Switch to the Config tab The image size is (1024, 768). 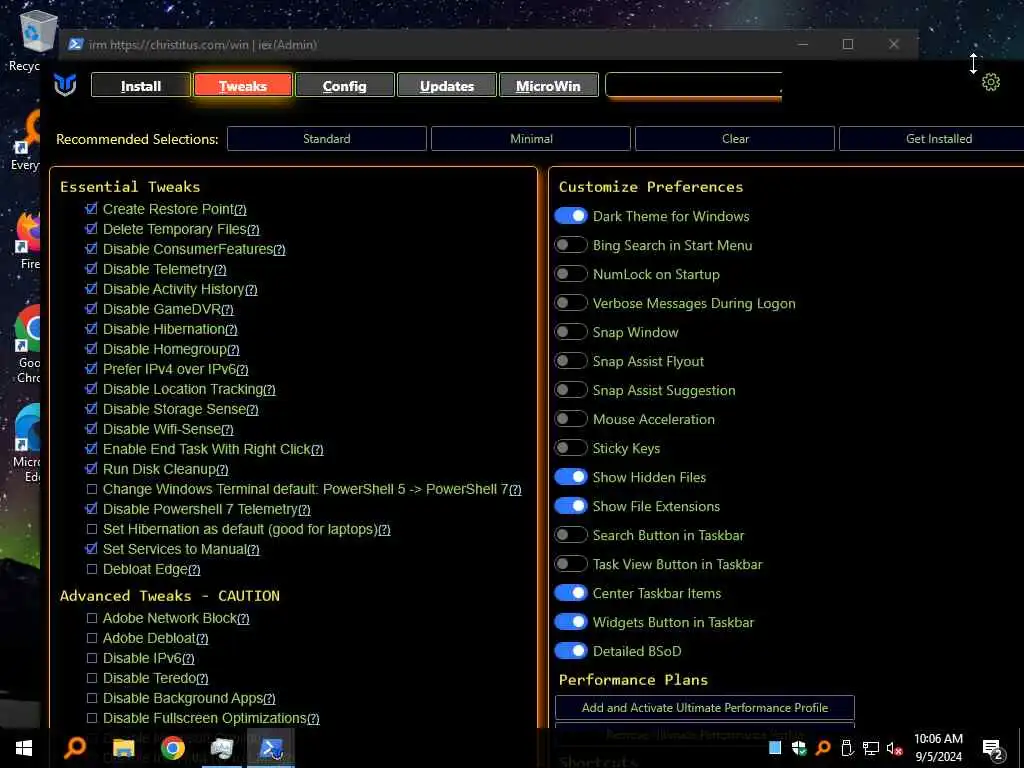coord(345,86)
